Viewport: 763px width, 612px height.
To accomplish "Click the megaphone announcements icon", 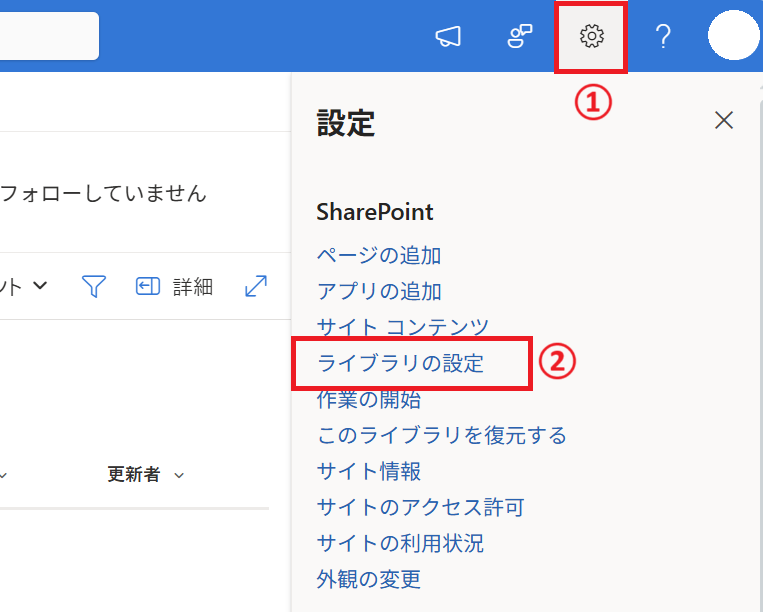I will coord(448,36).
